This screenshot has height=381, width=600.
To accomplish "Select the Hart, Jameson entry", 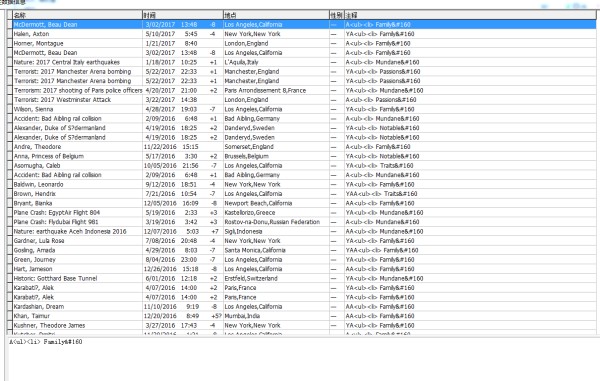I will pyautogui.click(x=33, y=269).
